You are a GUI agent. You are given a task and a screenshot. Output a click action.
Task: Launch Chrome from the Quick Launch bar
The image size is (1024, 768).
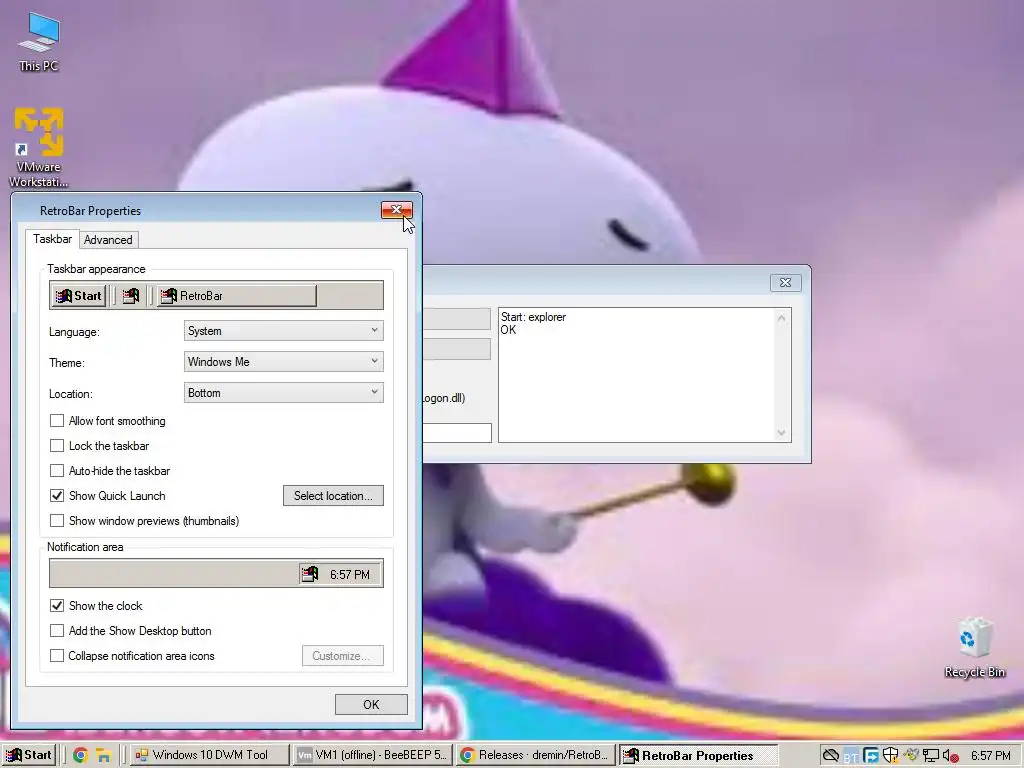click(x=80, y=756)
